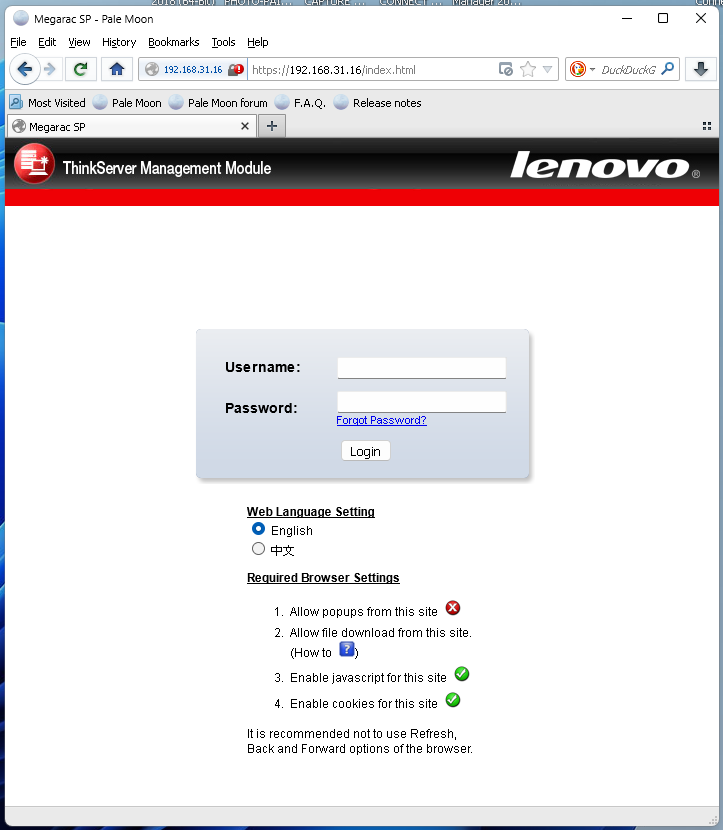Show all tabs grid icon
Screen dimensions: 723x830
(707, 126)
